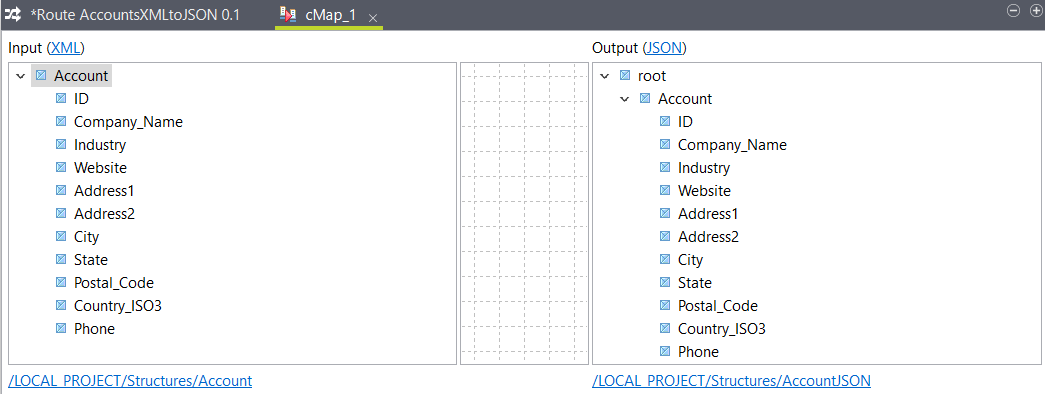Select the input Industry label
1045x394 pixels.
100,145
